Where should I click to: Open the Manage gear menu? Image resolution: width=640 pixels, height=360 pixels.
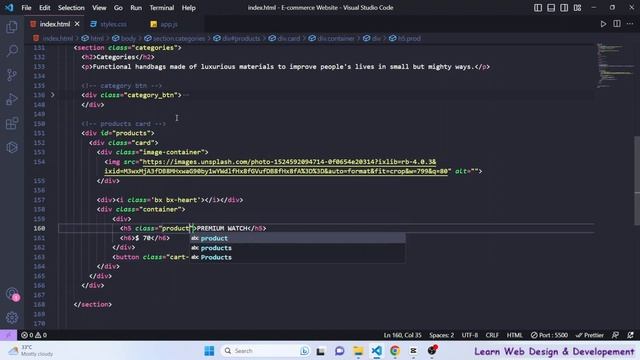pos(12,318)
